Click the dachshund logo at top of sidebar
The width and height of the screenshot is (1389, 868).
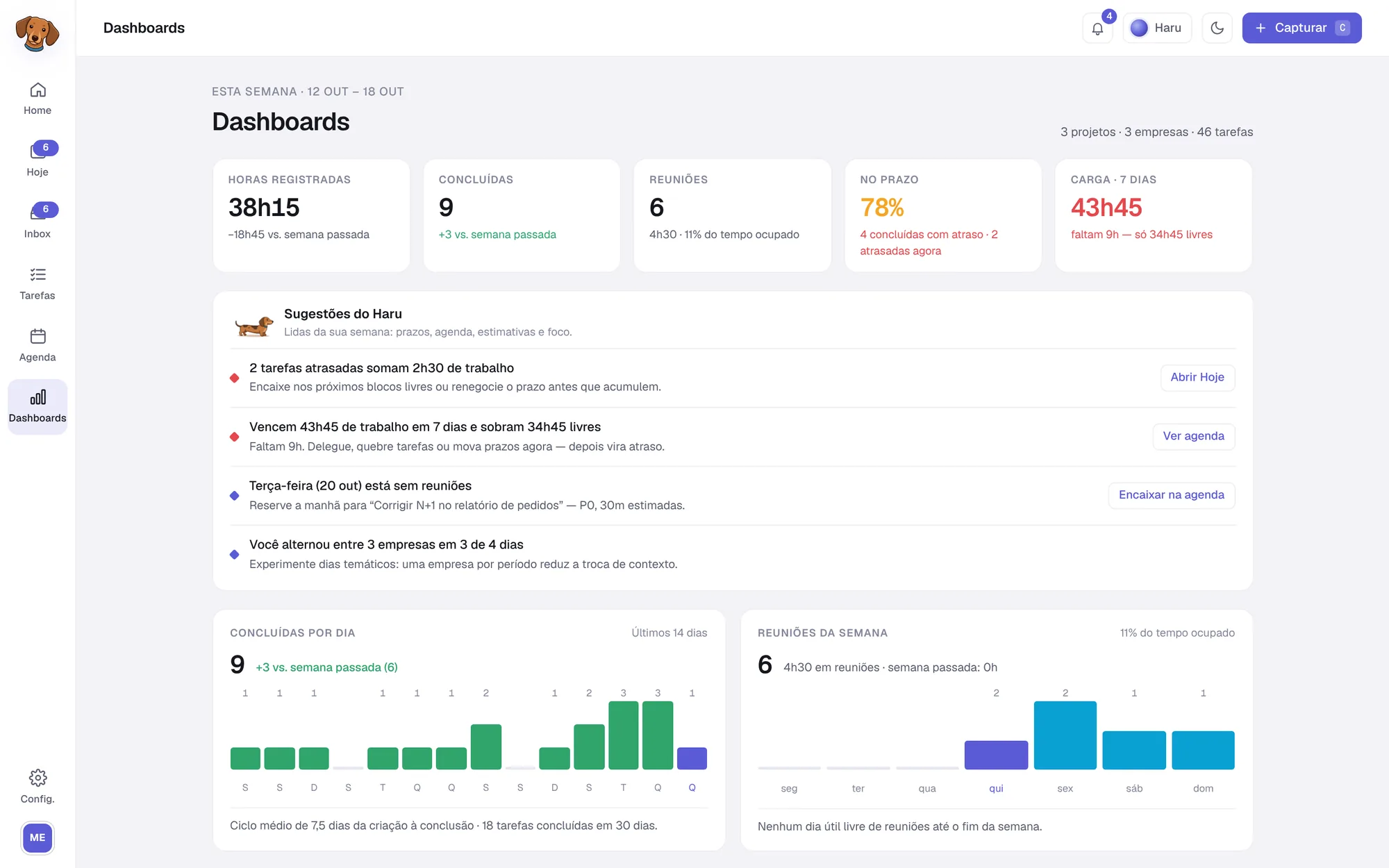point(38,33)
